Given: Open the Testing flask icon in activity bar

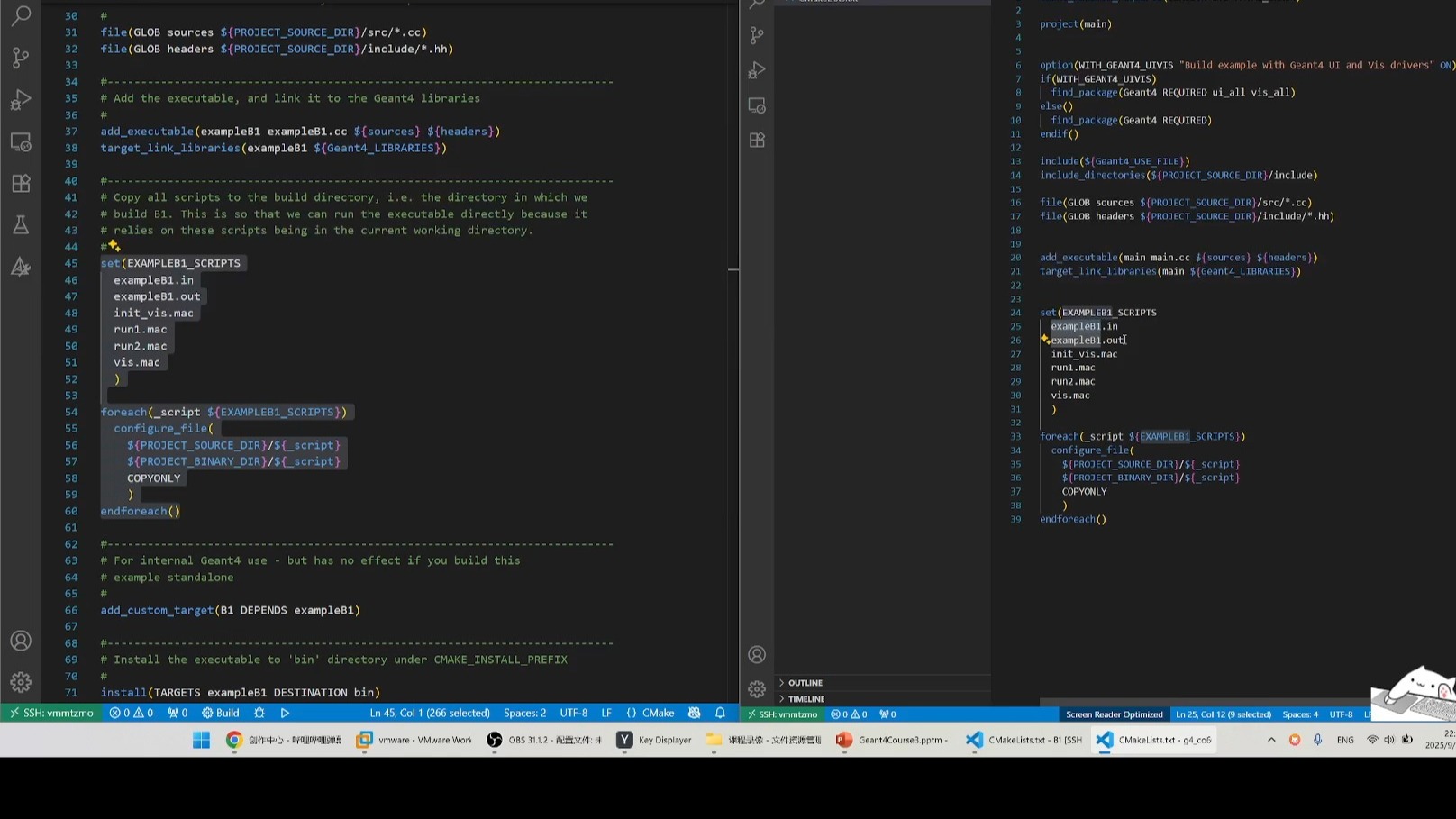Looking at the screenshot, I should coord(21,225).
